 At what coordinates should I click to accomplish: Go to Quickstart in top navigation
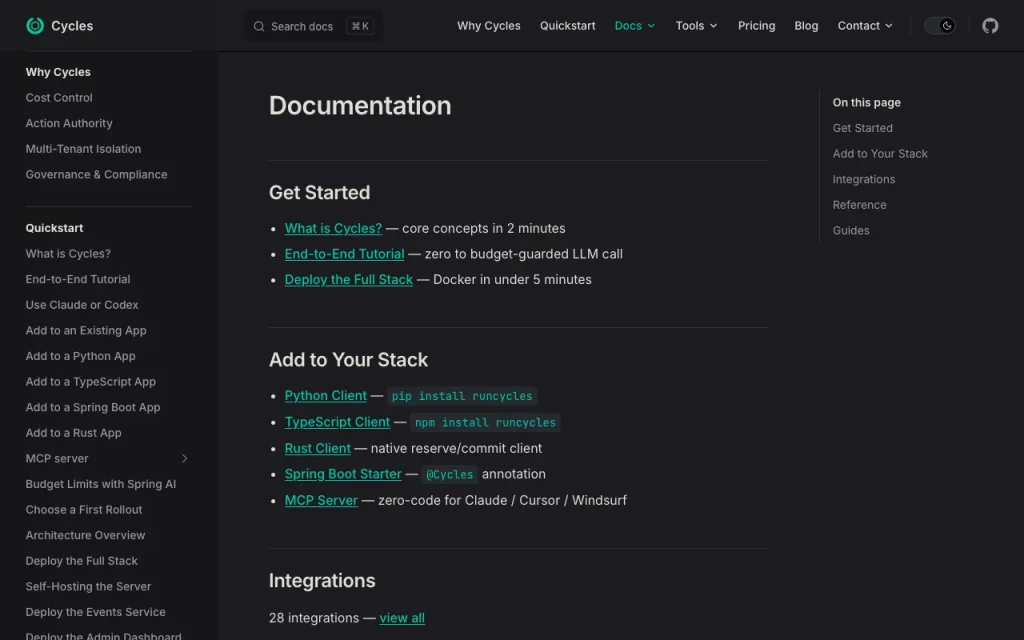point(568,25)
